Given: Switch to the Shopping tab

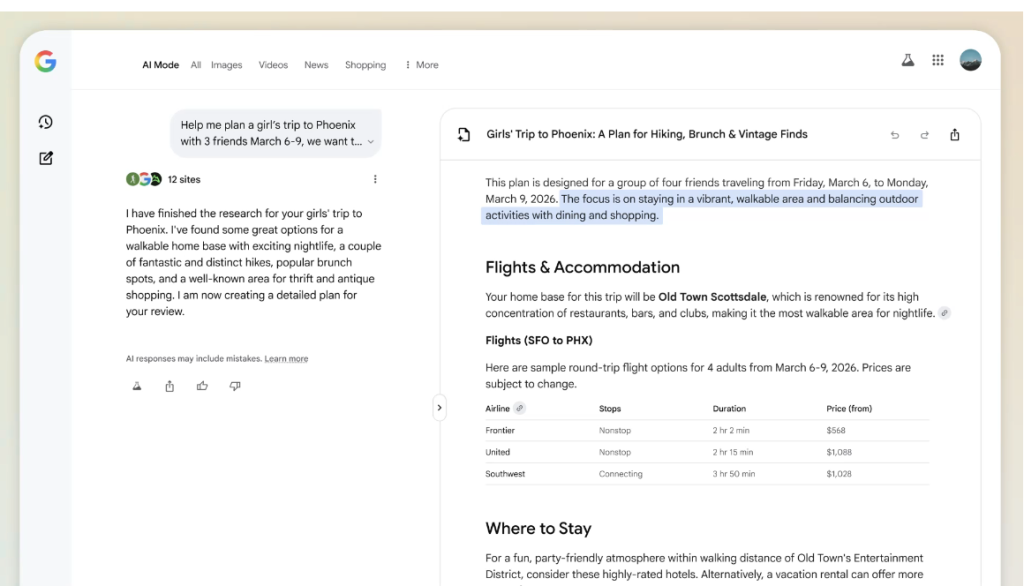Looking at the screenshot, I should (x=365, y=65).
